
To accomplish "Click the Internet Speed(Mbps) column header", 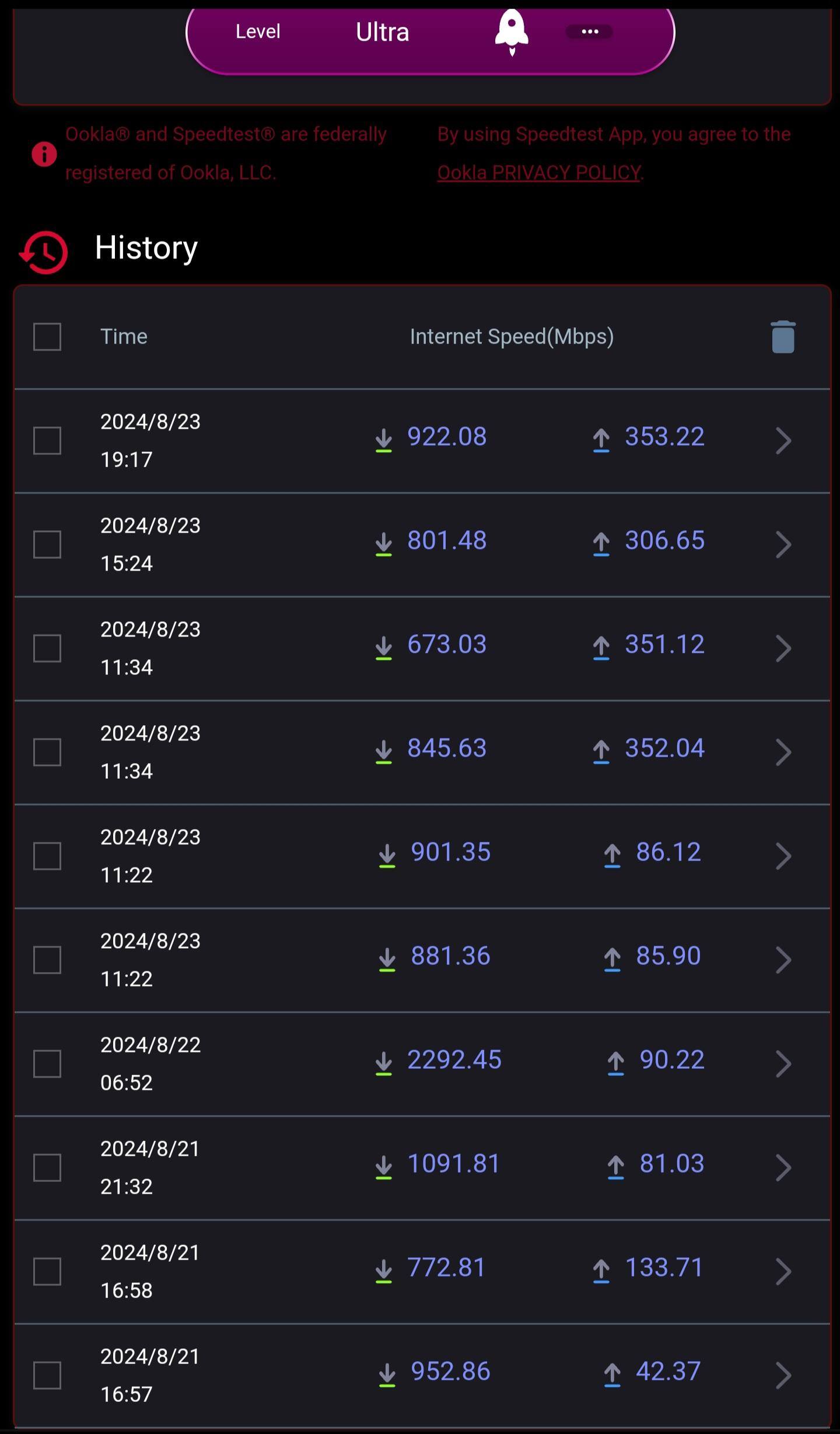I will pos(512,337).
